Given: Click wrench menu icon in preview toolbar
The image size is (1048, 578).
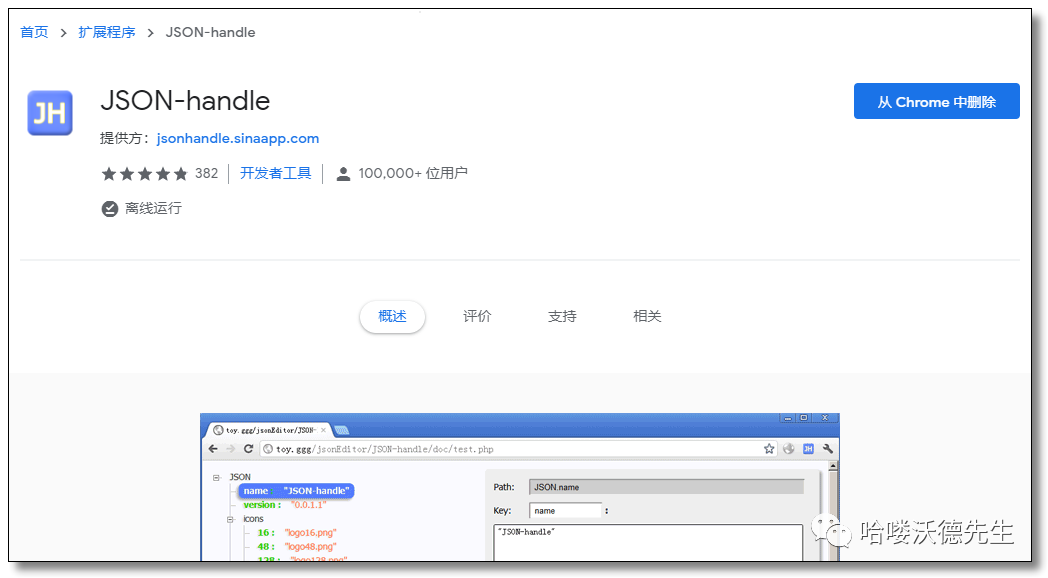Looking at the screenshot, I should (828, 448).
